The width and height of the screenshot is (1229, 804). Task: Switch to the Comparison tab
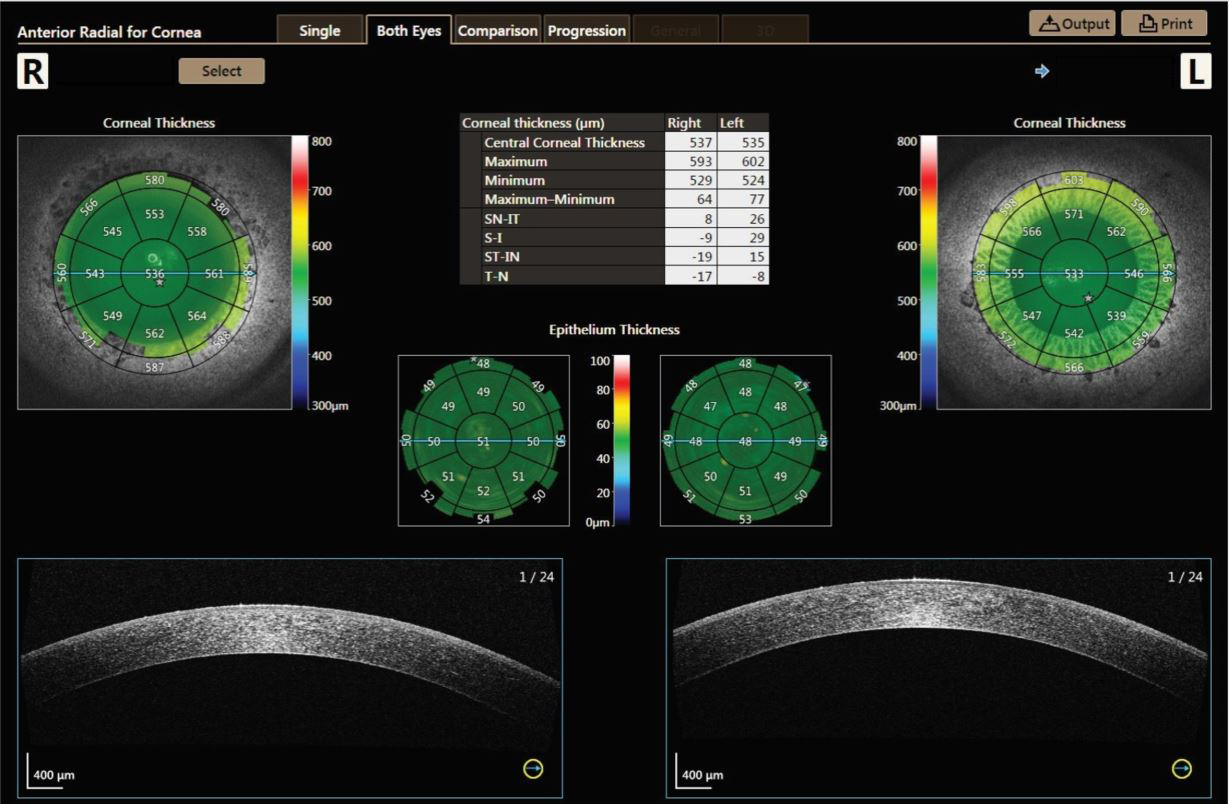pos(498,30)
